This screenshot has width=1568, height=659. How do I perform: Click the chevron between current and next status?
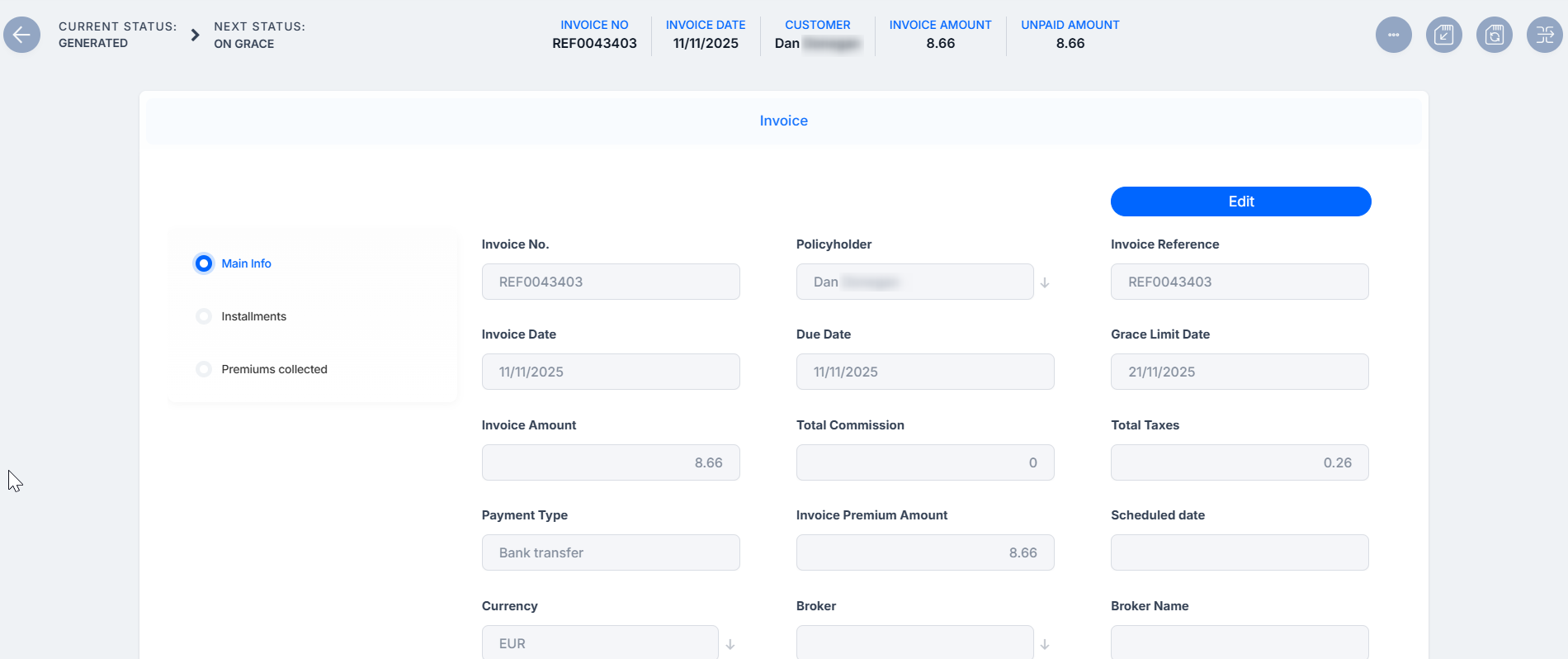(x=196, y=35)
